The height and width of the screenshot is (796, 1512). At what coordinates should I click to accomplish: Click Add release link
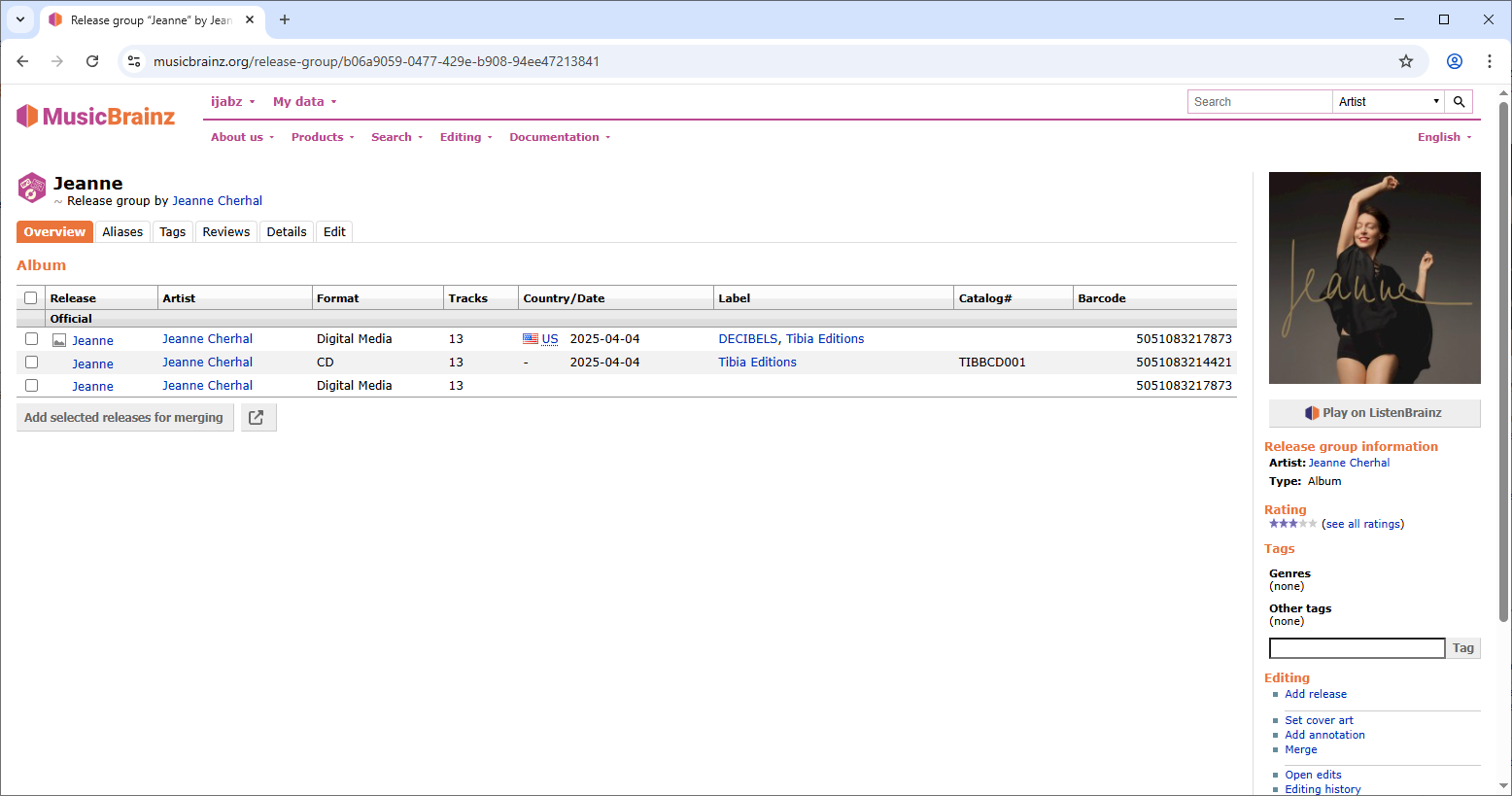click(1316, 694)
